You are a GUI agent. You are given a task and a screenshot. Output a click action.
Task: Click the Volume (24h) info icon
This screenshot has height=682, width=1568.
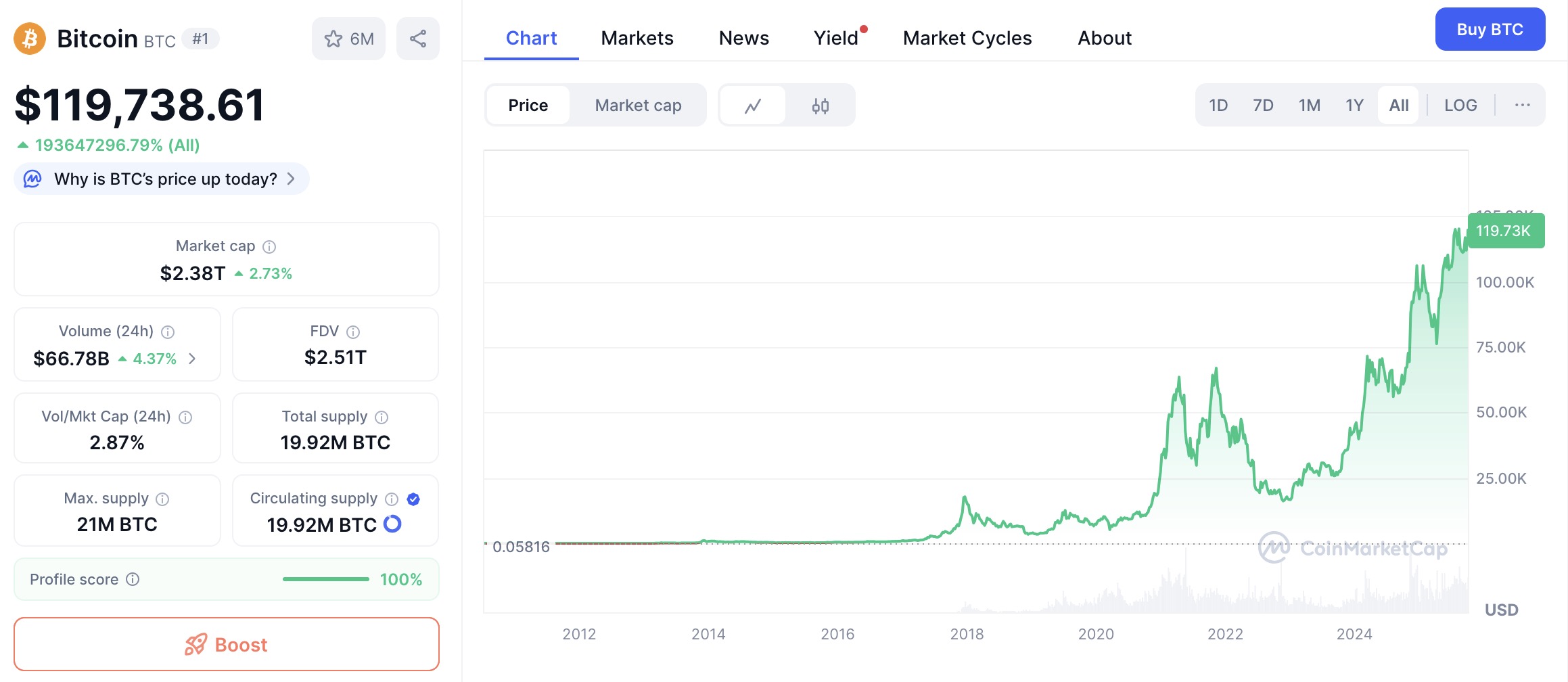coord(168,332)
